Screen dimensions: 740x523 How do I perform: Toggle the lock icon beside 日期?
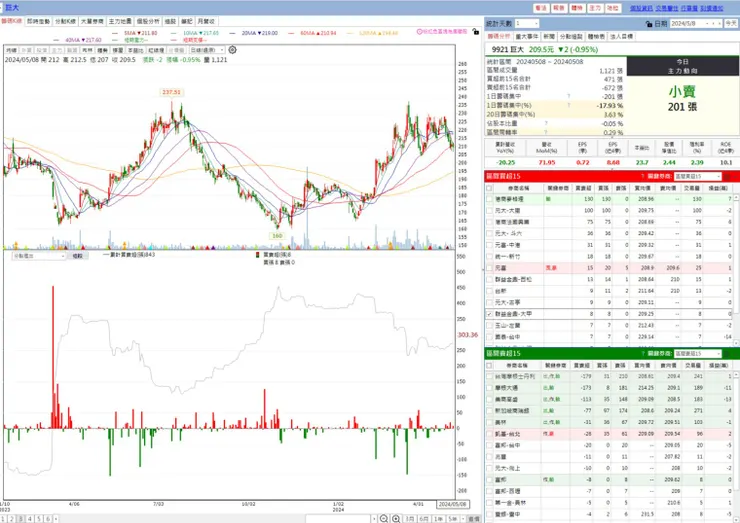[649, 24]
